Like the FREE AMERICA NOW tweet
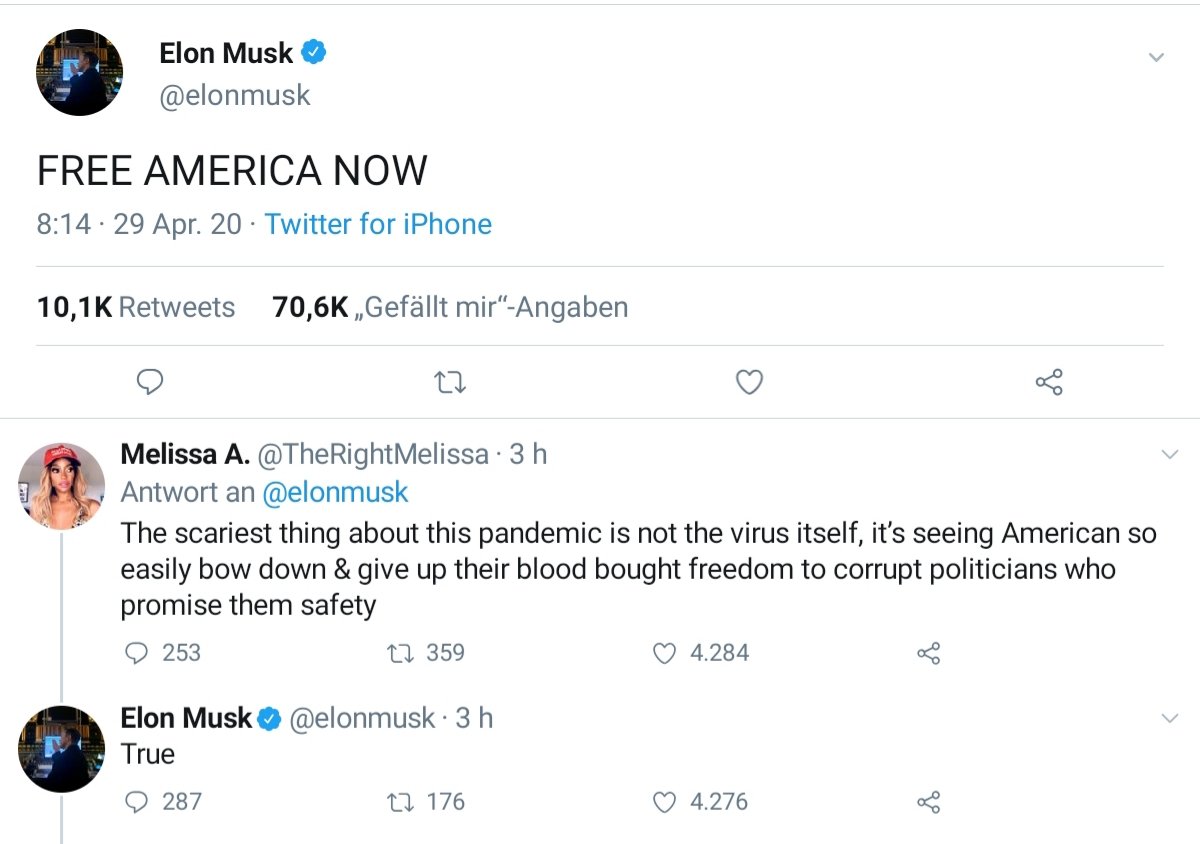 [749, 382]
